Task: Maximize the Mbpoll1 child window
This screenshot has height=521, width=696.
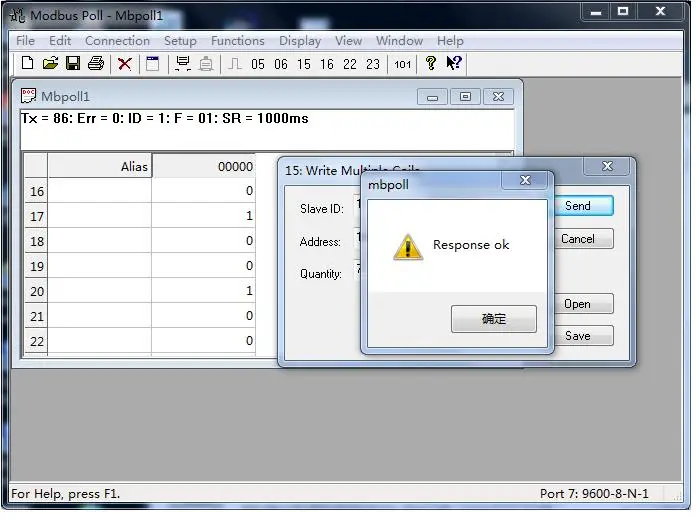Action: click(x=465, y=97)
